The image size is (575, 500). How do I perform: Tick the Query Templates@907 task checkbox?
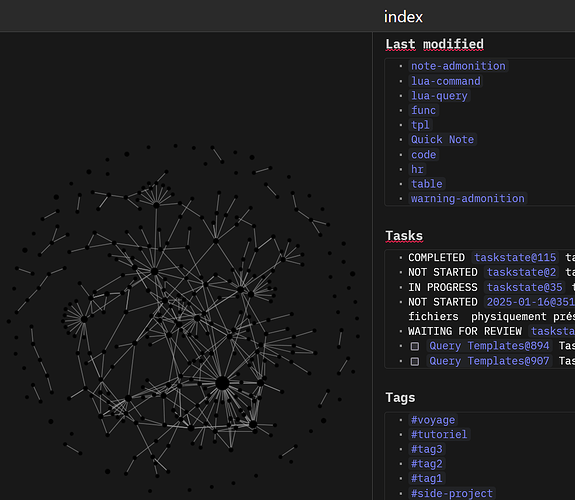pyautogui.click(x=415, y=361)
